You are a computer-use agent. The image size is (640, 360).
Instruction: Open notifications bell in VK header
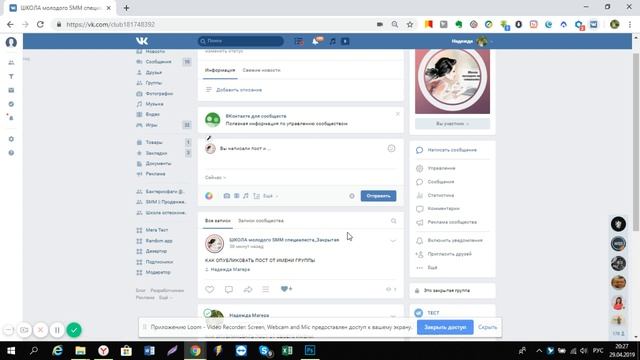316,41
